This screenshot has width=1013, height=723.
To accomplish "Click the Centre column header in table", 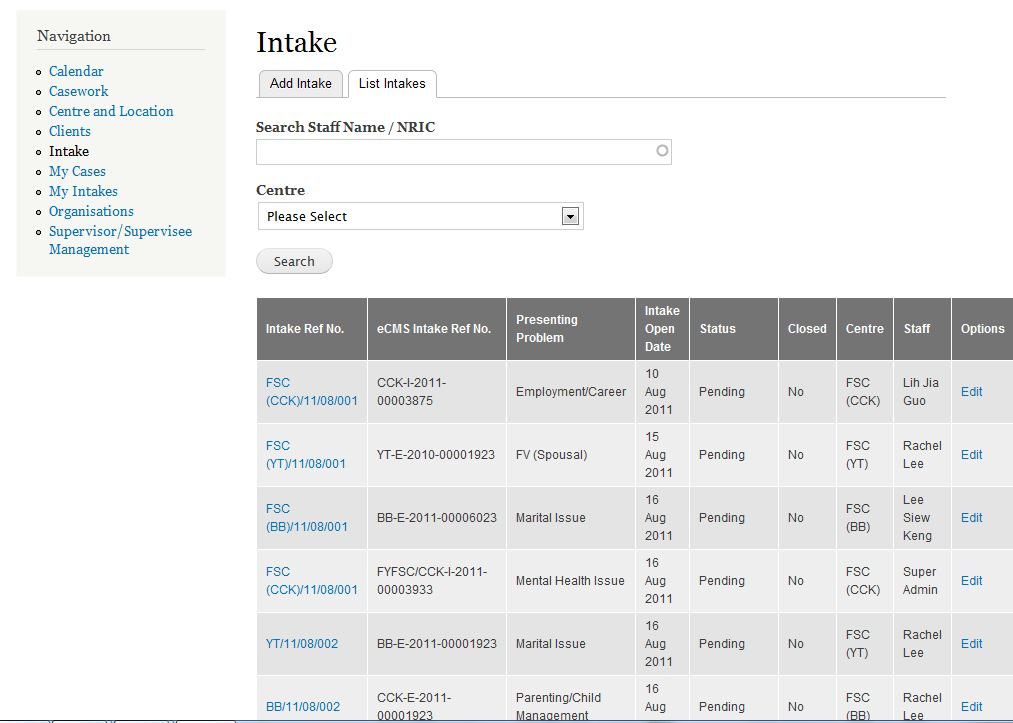I will tap(864, 329).
